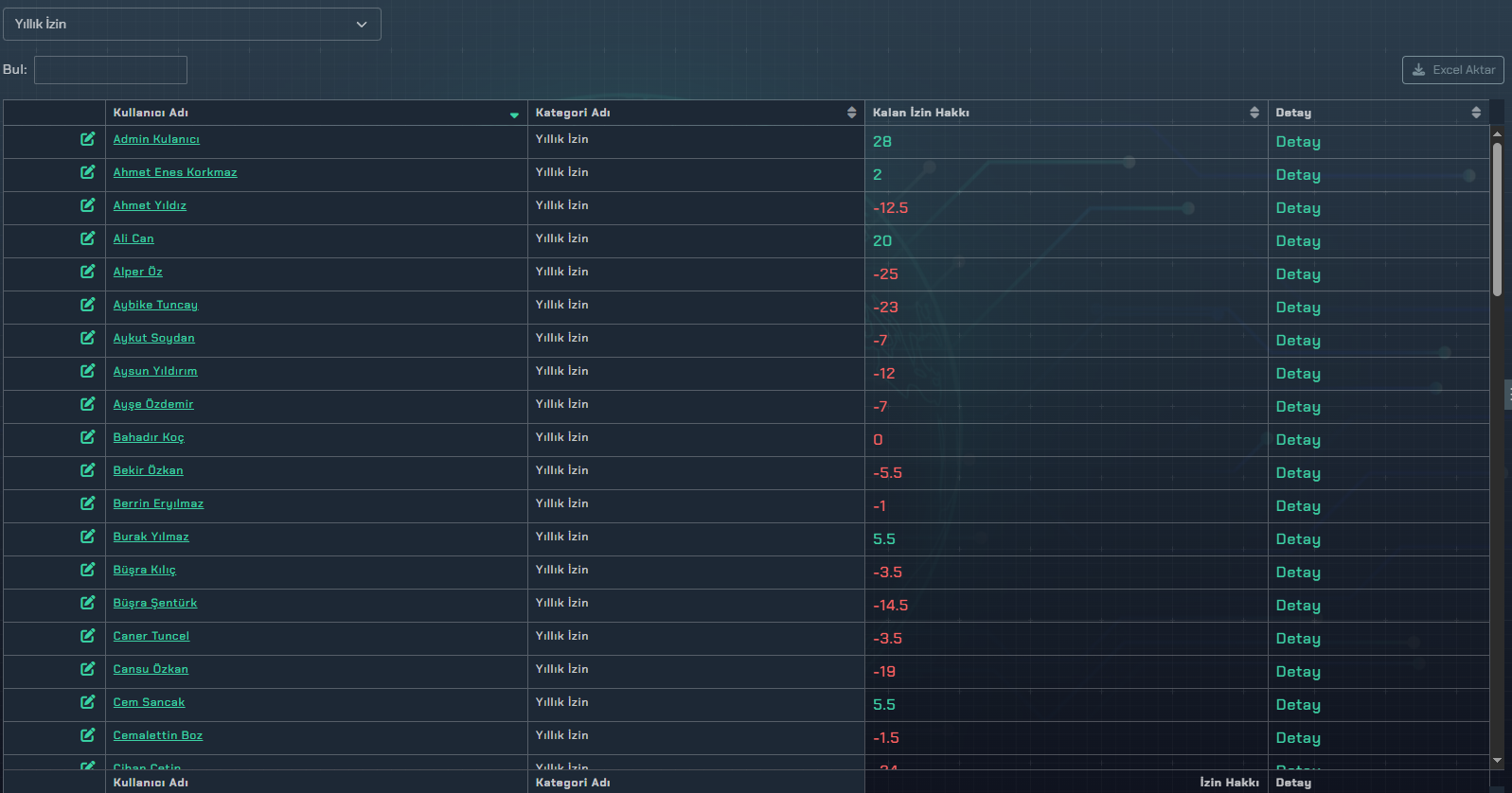The image size is (1512, 793).
Task: Export table with Excel Aktar button
Action: pos(1452,70)
